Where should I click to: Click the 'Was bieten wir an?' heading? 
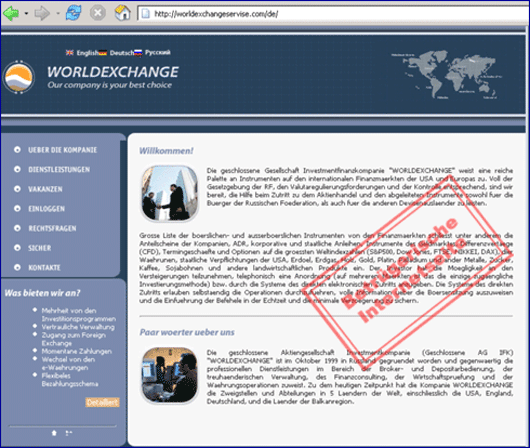42,293
